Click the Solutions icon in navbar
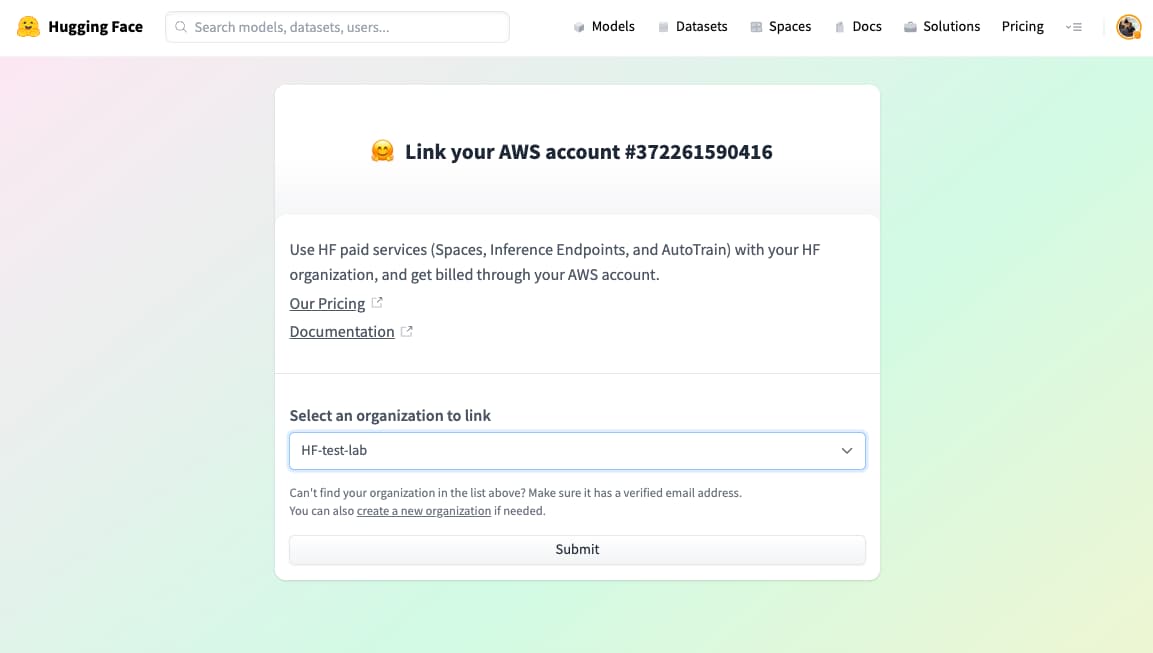Screen dimensions: 1153x653 [x=910, y=27]
